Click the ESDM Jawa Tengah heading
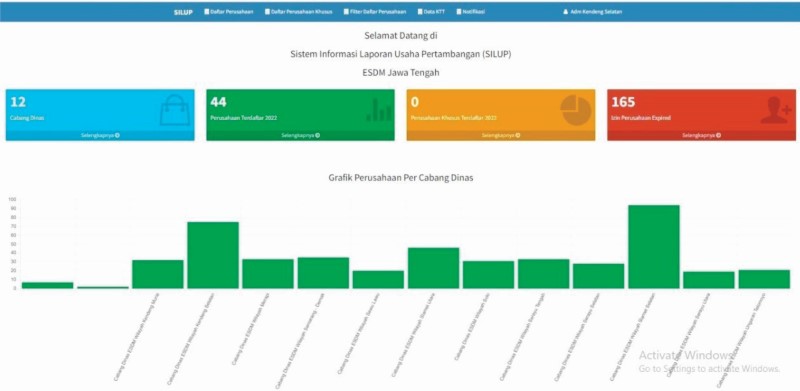Viewport: 800px width, 391px height. pyautogui.click(x=401, y=72)
